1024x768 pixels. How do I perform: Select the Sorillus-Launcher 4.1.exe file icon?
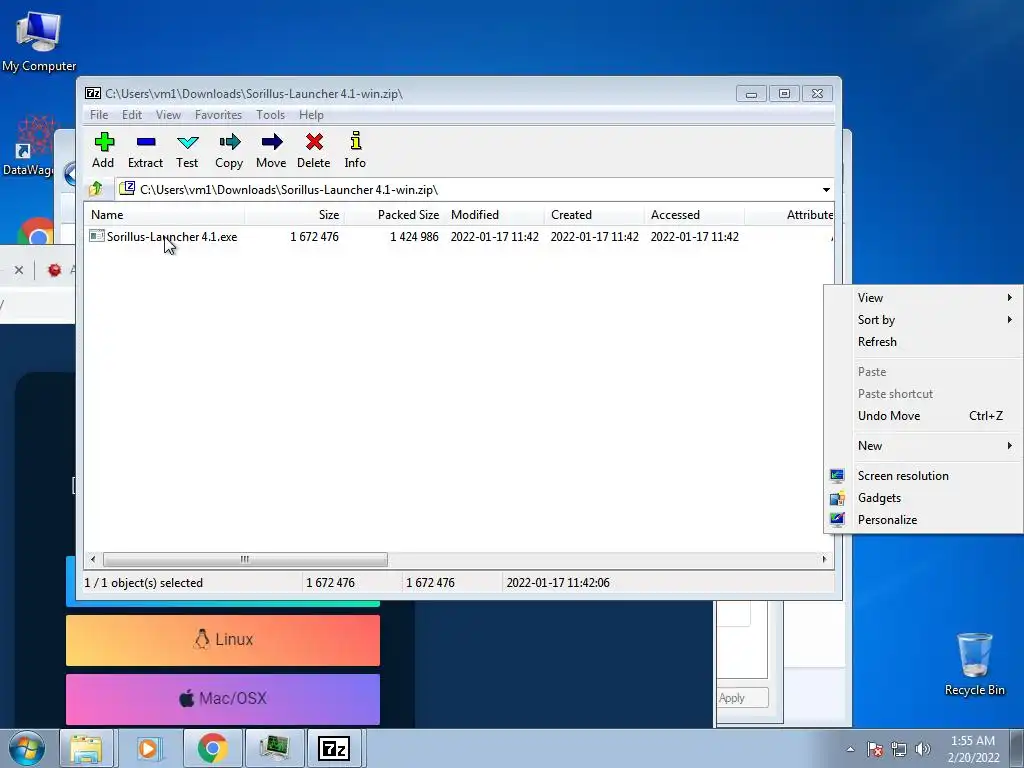click(x=97, y=236)
